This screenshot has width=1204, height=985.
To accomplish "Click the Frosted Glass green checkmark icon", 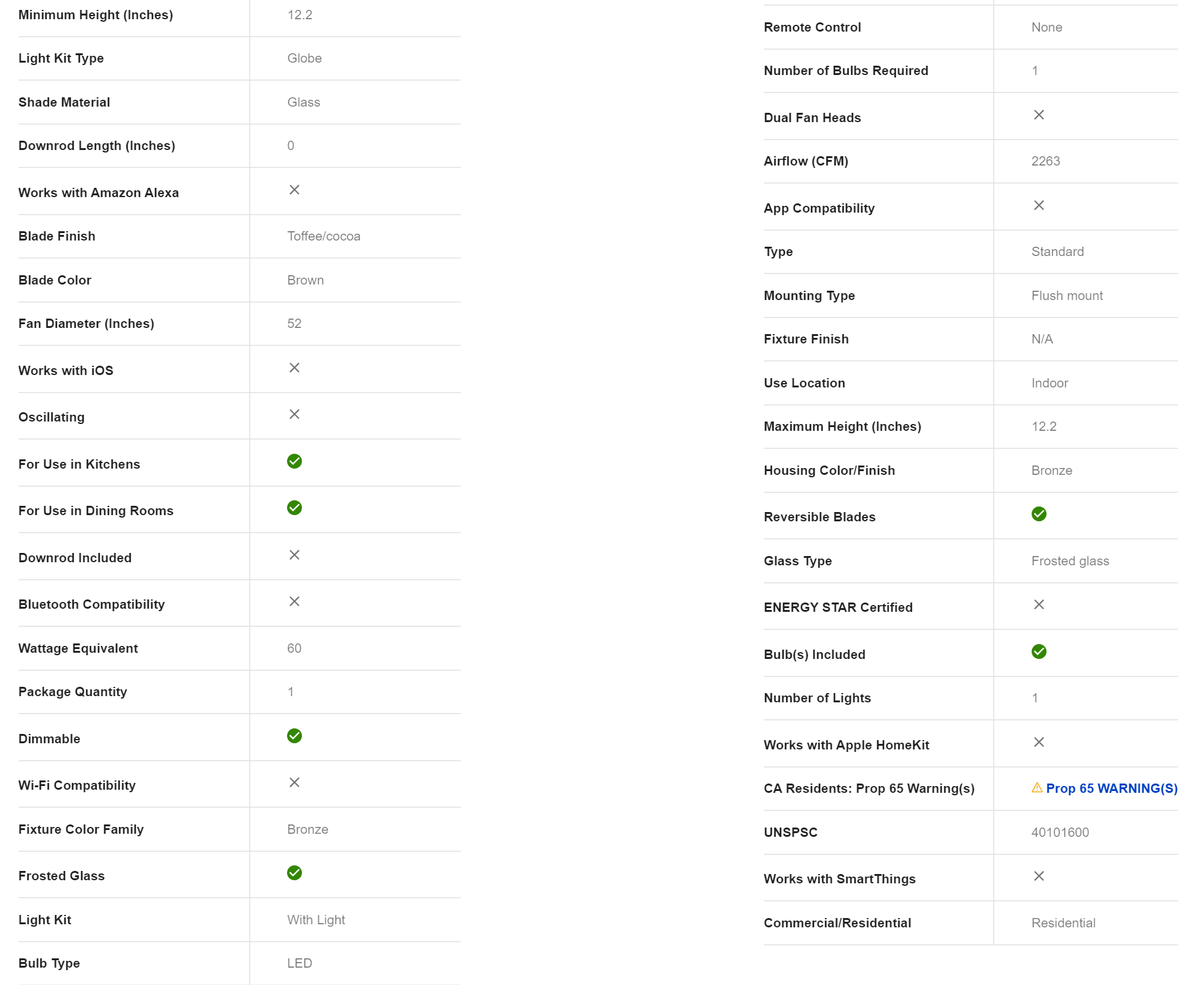I will point(294,873).
